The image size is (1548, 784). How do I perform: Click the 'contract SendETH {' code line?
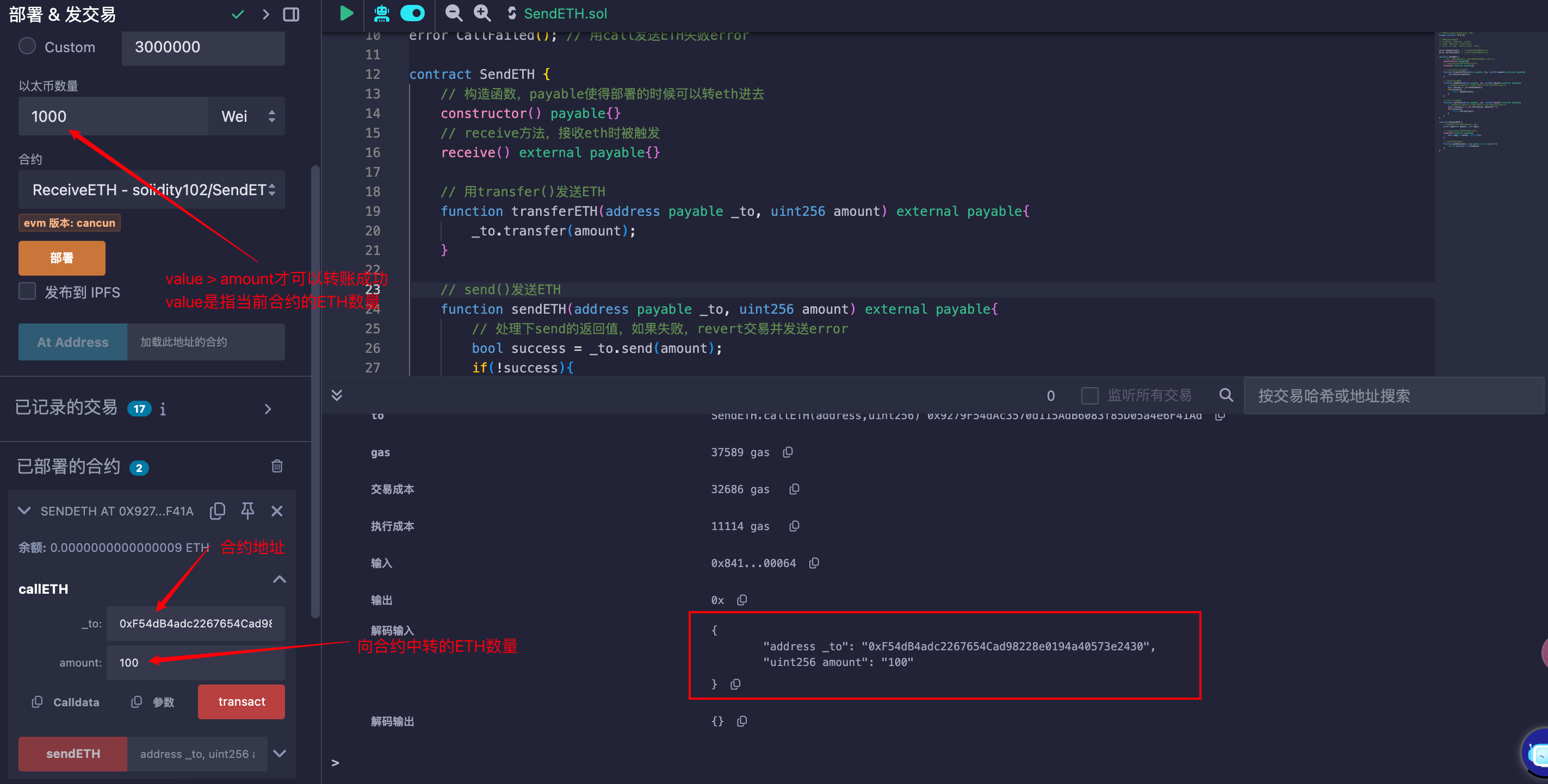point(480,74)
